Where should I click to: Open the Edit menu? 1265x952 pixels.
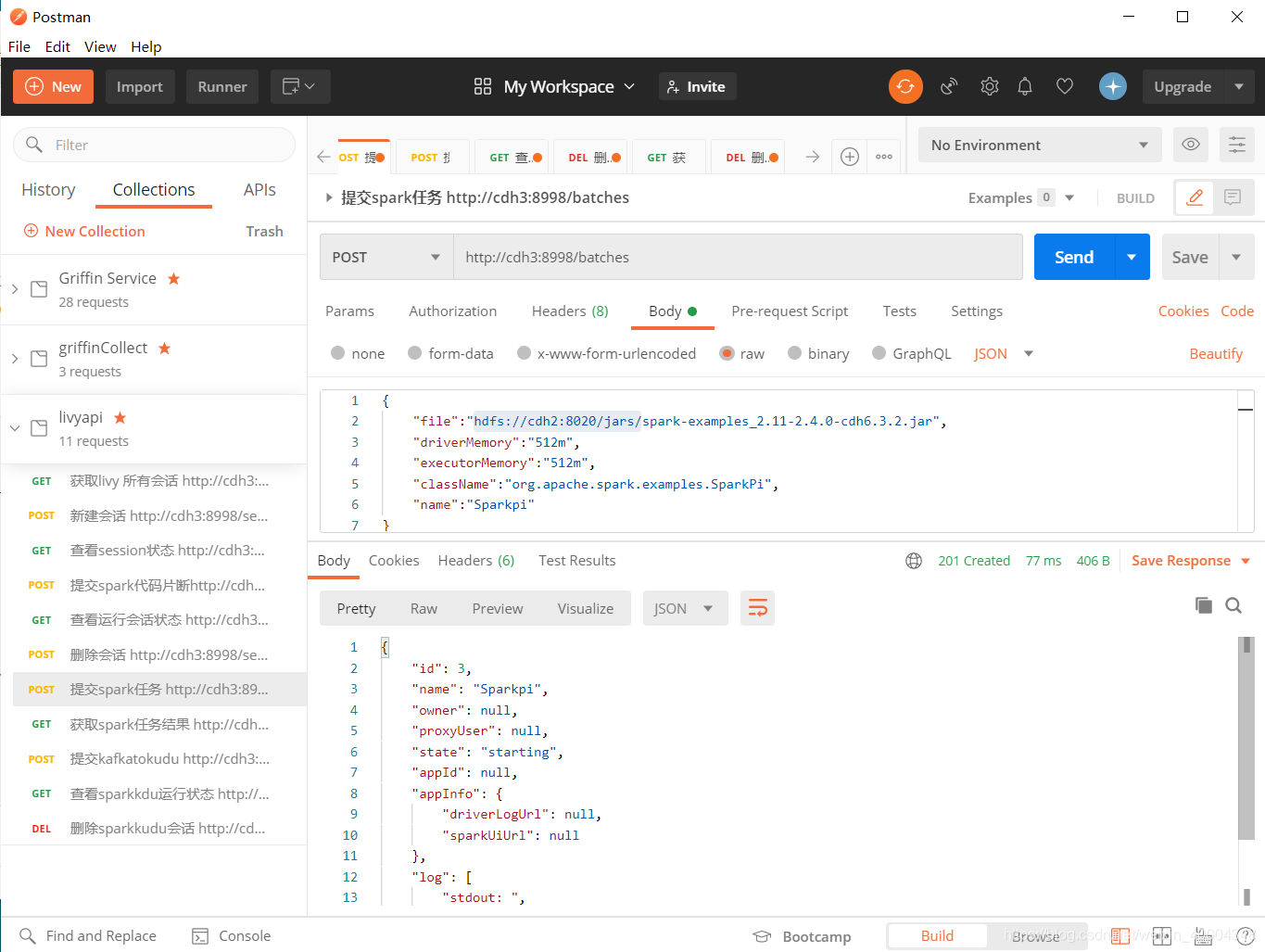click(x=57, y=46)
